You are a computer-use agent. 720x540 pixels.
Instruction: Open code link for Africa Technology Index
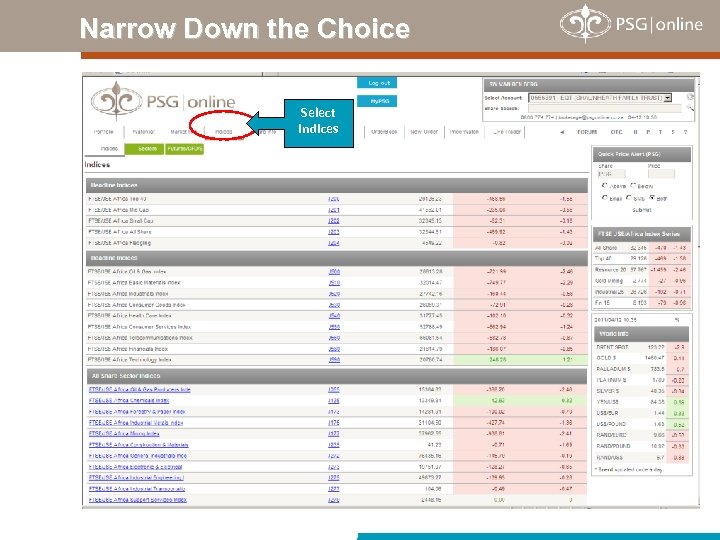pos(334,360)
